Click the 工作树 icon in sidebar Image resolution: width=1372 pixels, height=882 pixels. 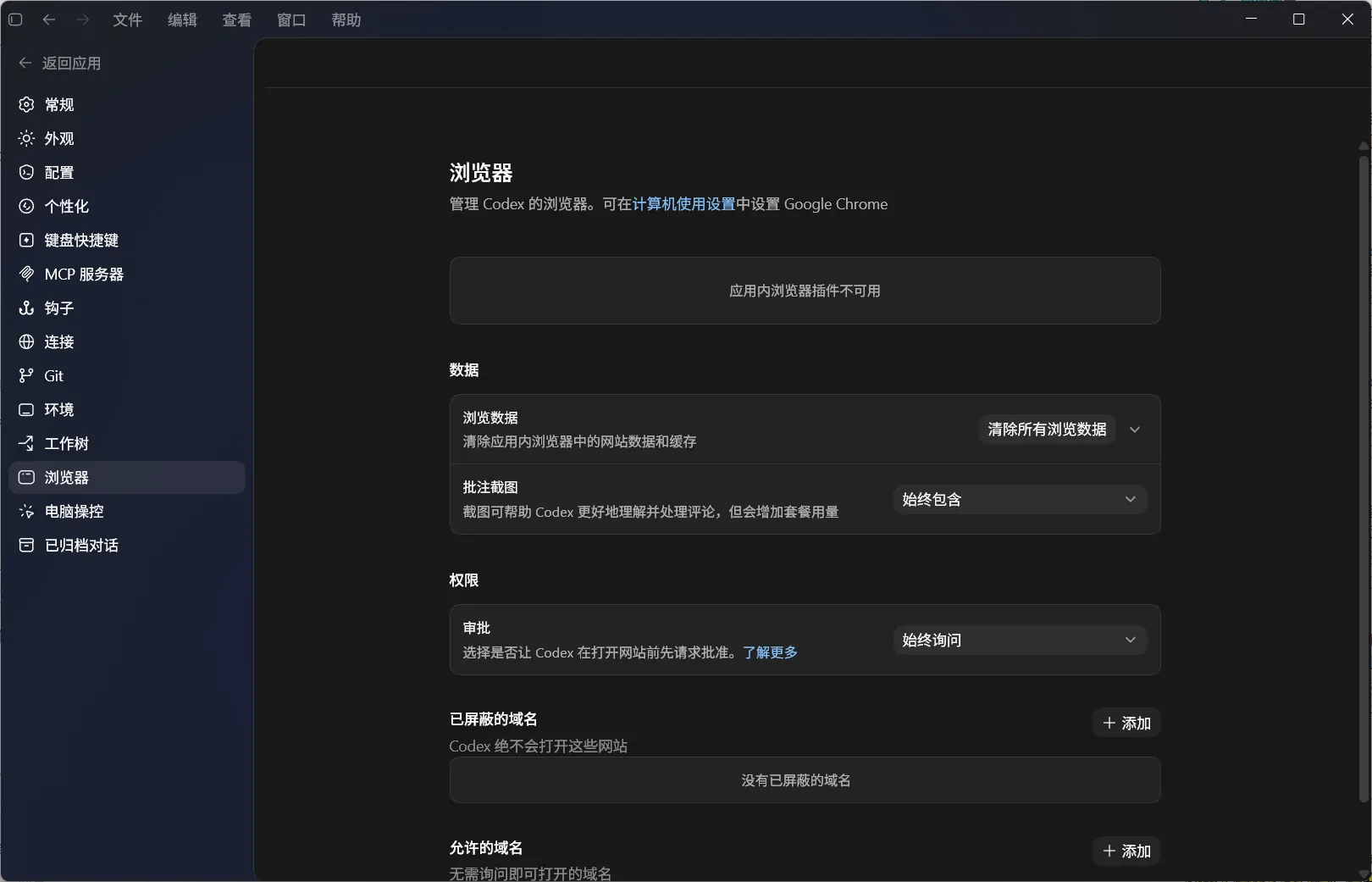tap(26, 443)
